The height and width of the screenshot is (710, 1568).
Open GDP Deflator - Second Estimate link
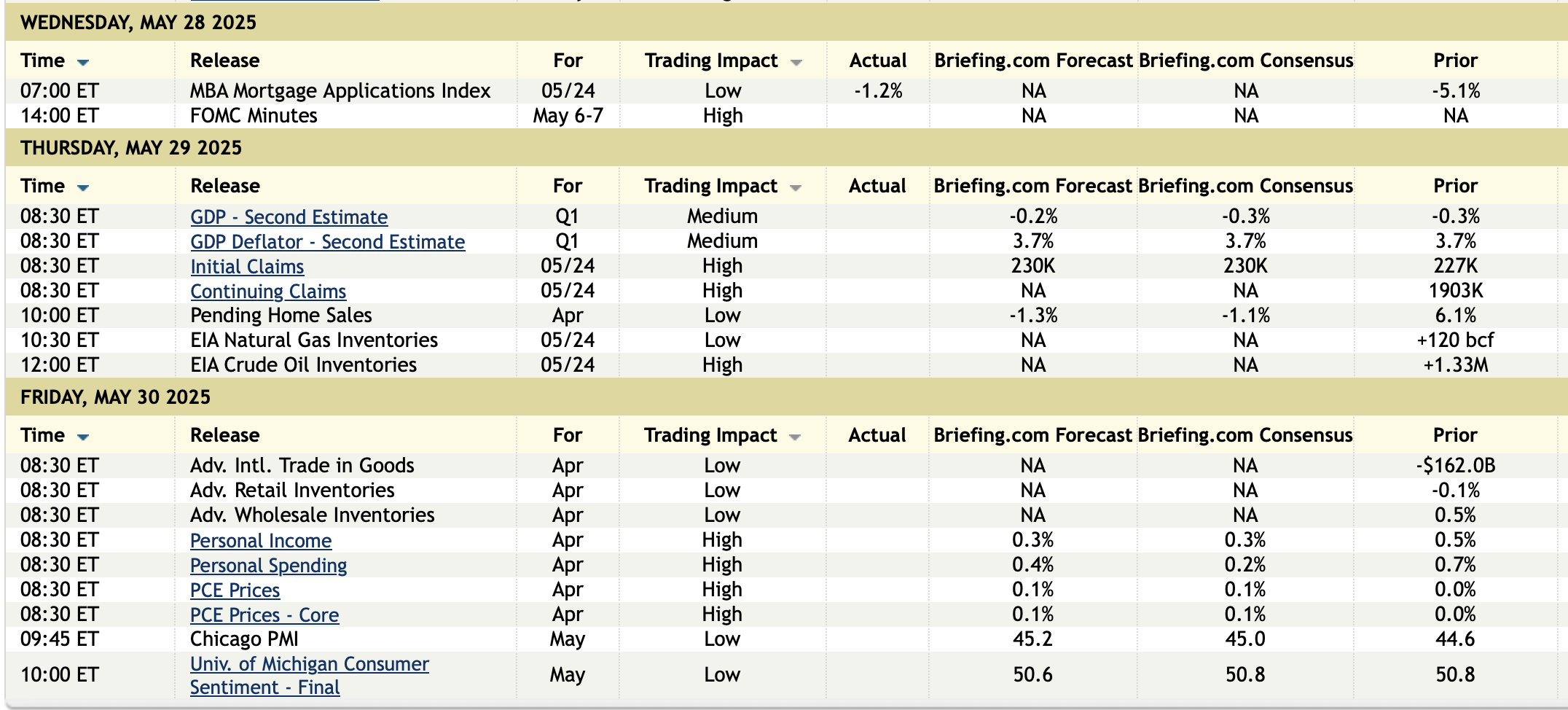[x=327, y=242]
